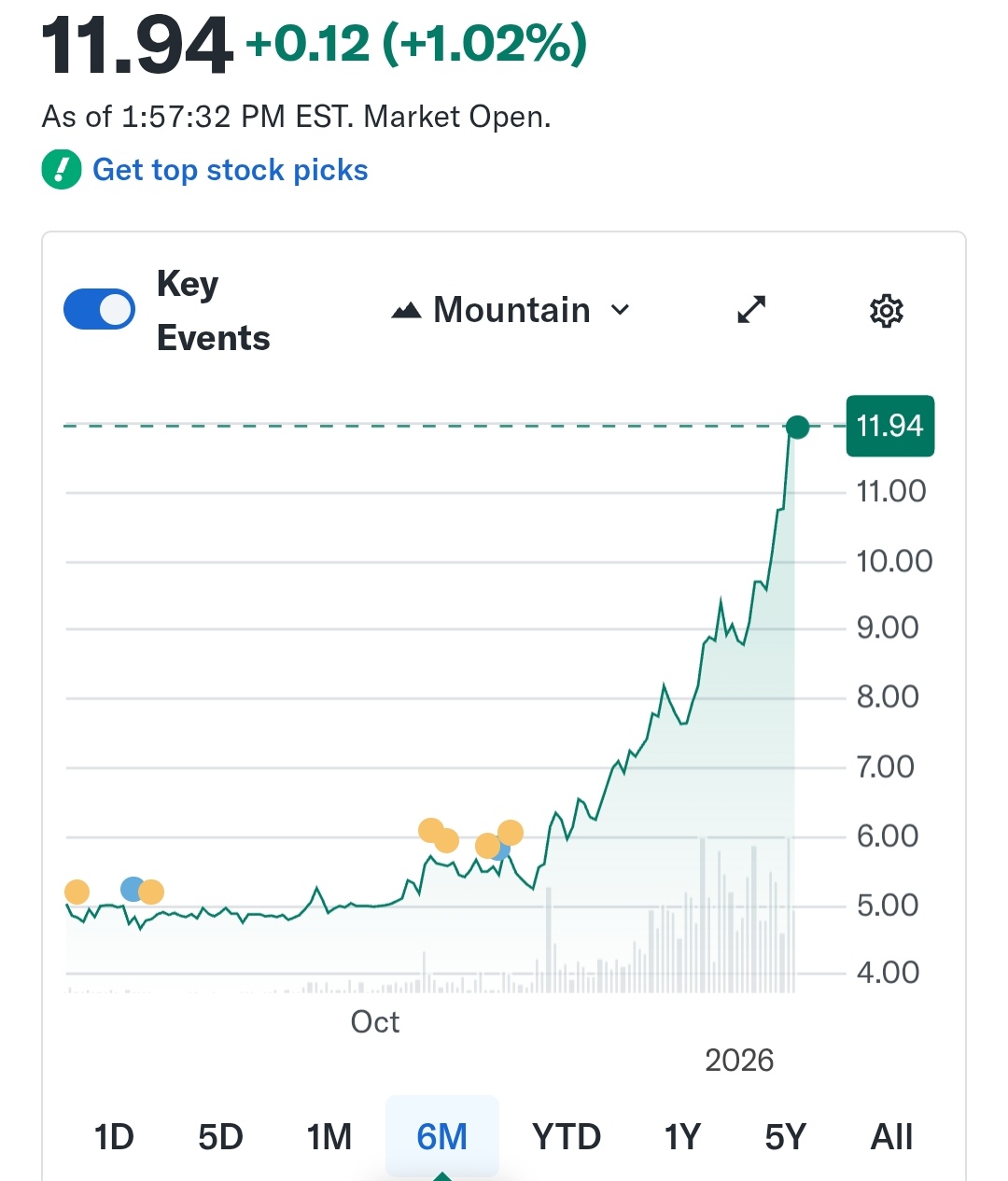Select the 5D time range

(220, 1137)
